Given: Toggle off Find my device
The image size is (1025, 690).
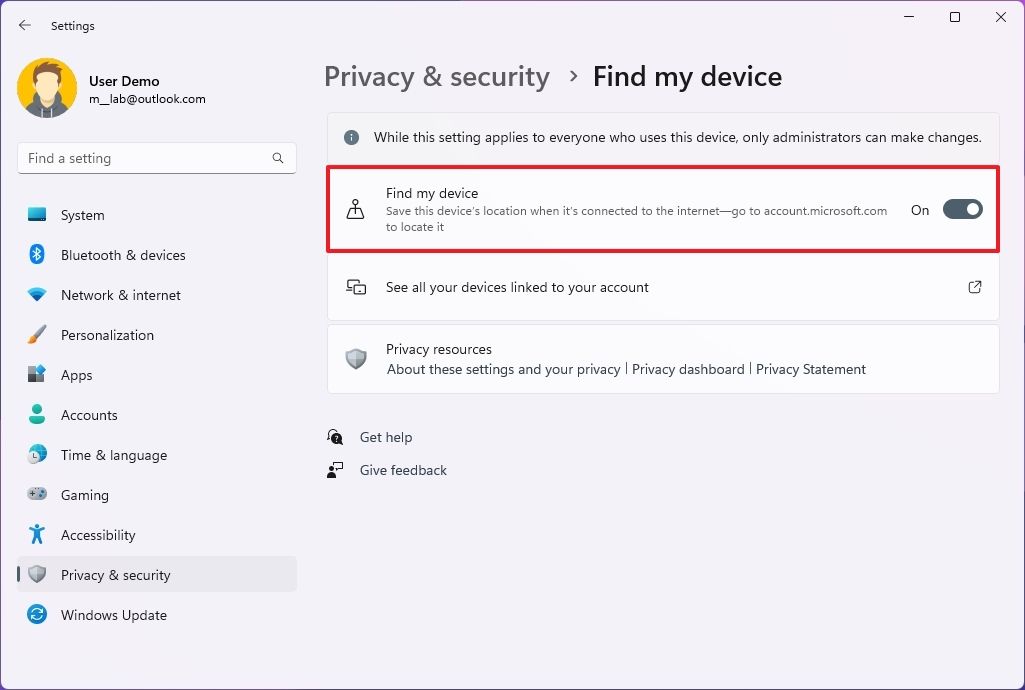Looking at the screenshot, I should [x=961, y=209].
